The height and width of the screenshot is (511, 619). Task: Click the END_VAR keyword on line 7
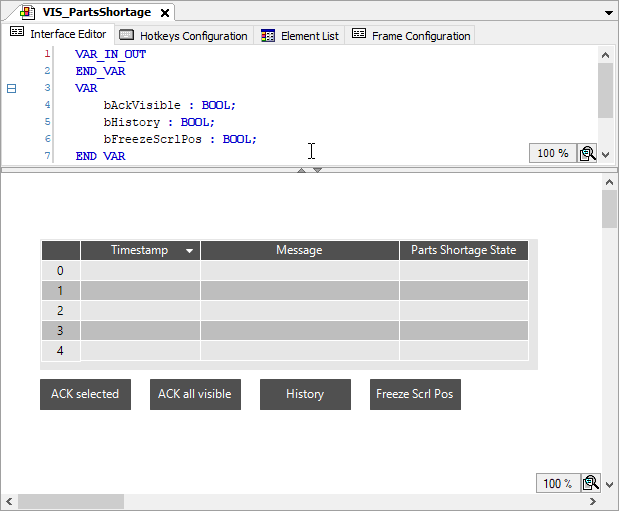click(x=100, y=156)
